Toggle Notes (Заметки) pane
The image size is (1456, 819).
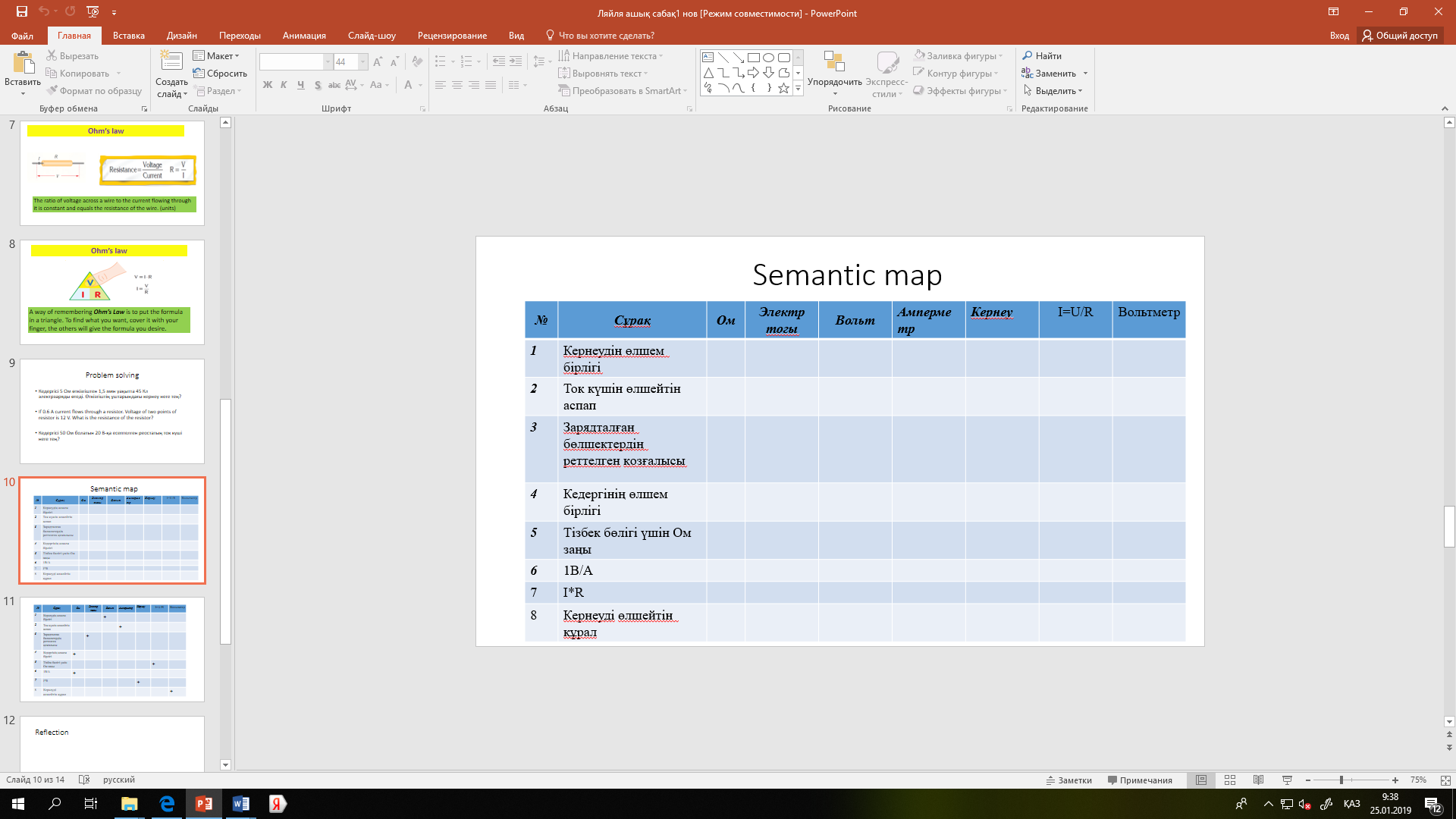click(x=1068, y=780)
